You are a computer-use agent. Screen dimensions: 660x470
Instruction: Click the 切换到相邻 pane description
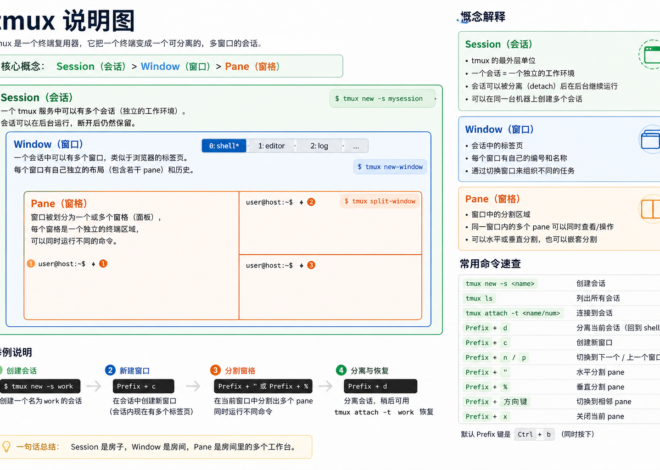(604, 401)
